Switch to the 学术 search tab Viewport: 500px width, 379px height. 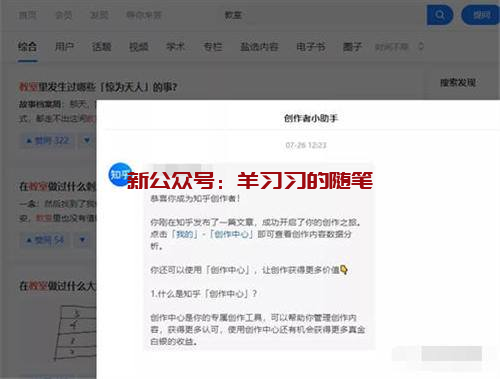[x=176, y=47]
